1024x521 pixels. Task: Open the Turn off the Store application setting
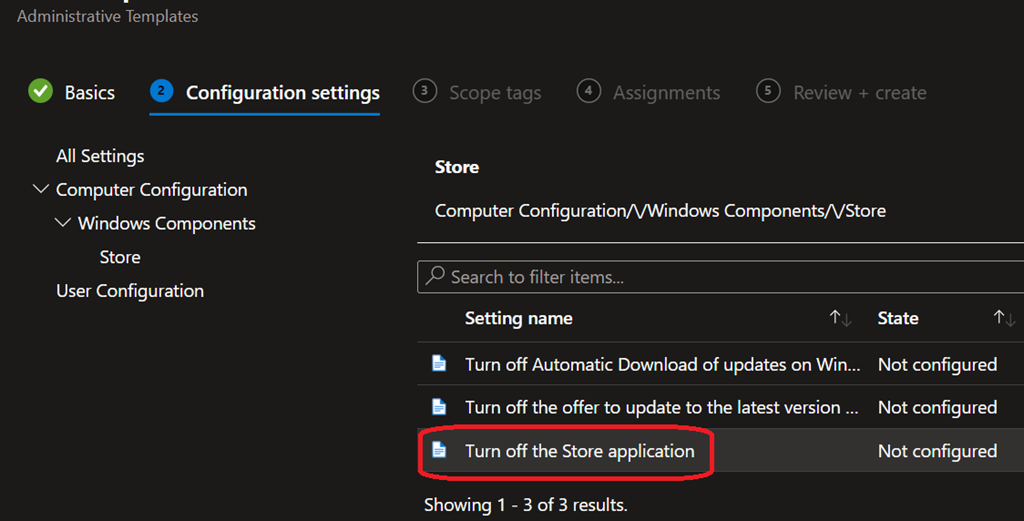[x=579, y=451]
